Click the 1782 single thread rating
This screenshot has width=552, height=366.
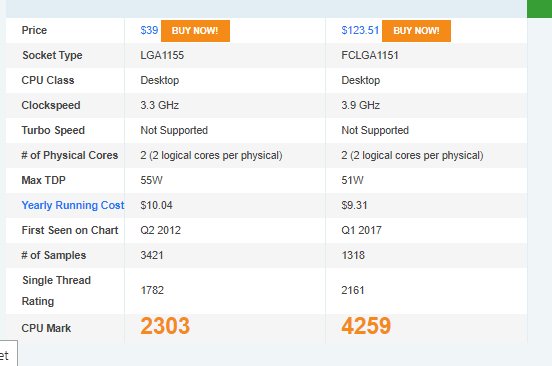[x=152, y=290]
